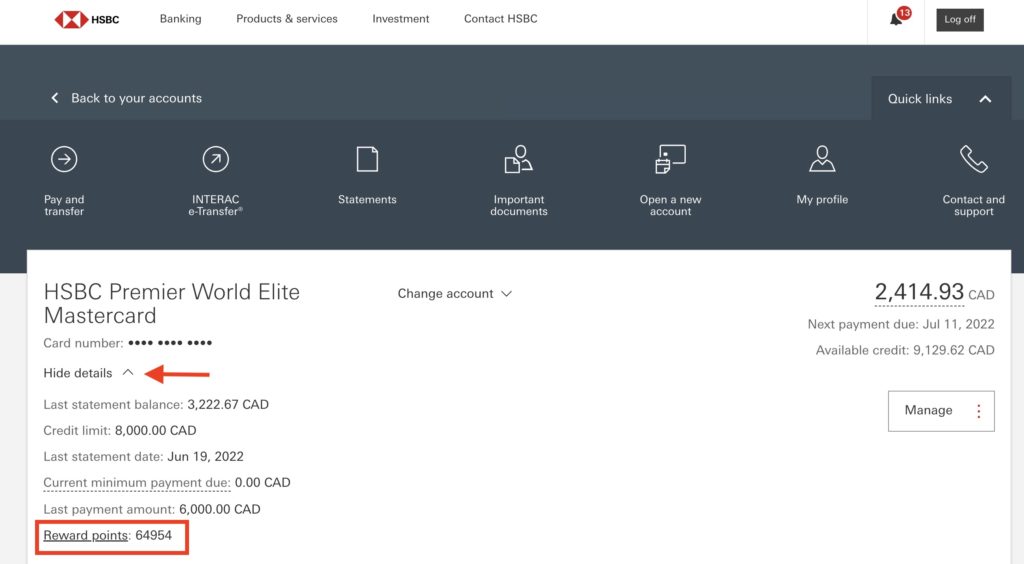Open the Investment menu

(x=401, y=19)
